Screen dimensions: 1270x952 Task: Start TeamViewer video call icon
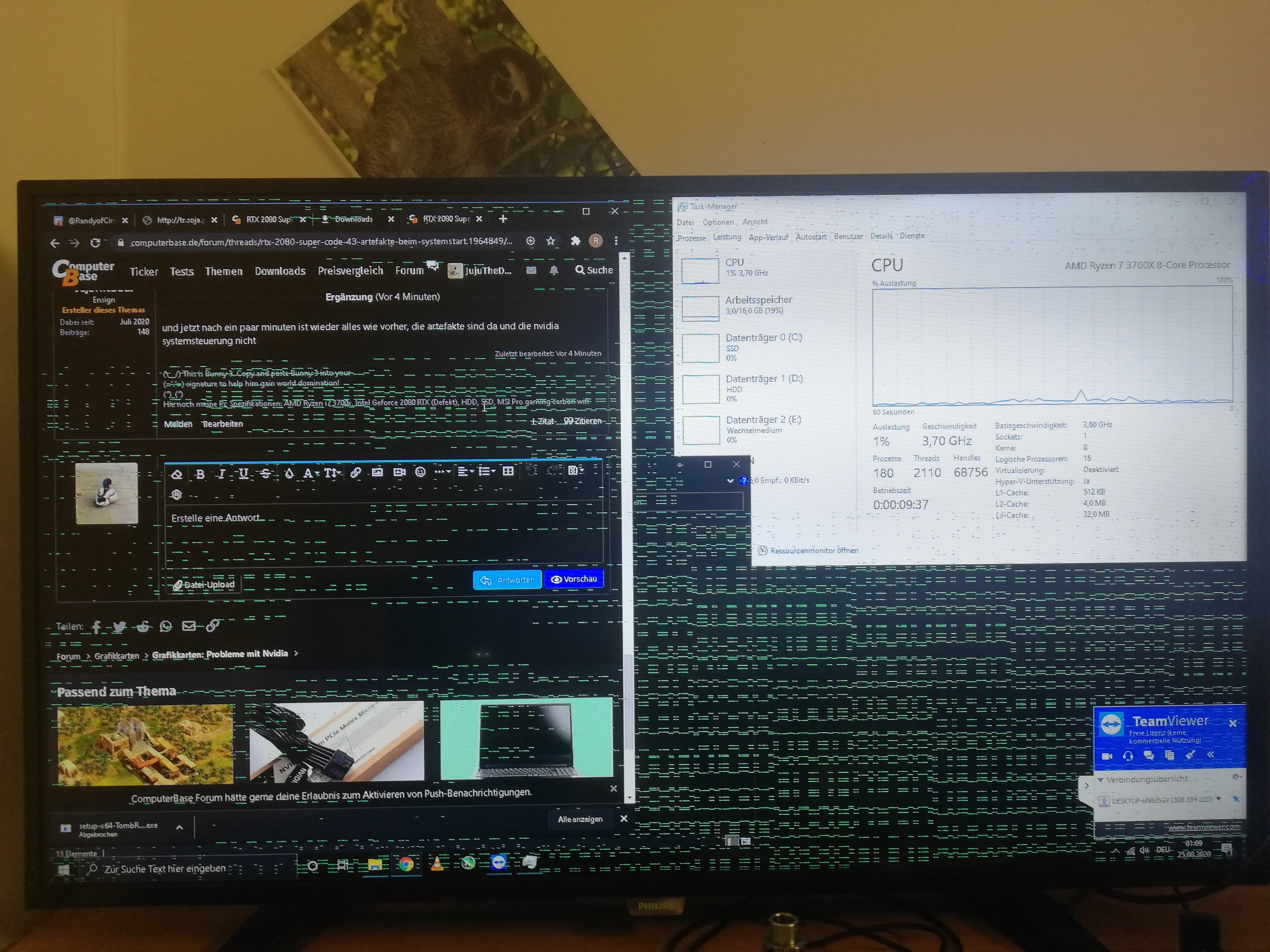(x=1108, y=756)
